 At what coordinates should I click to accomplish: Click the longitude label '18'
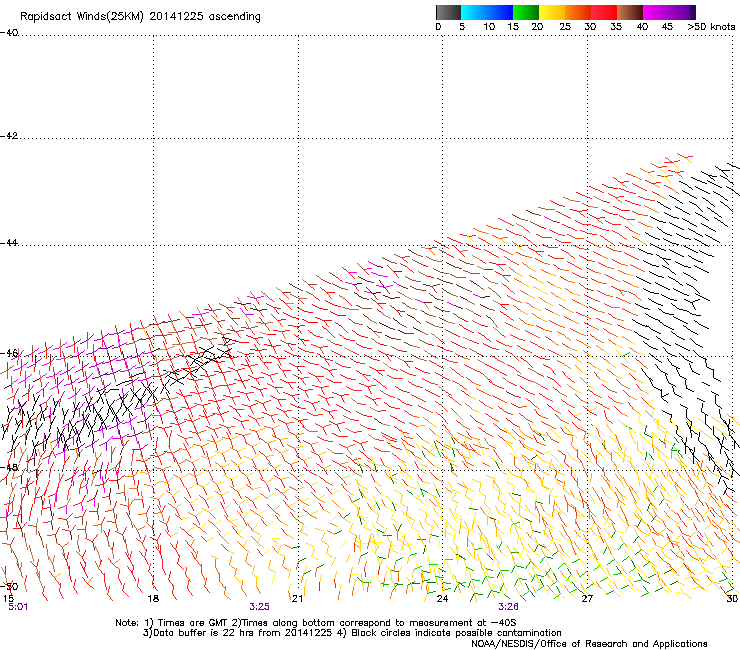coord(153,599)
